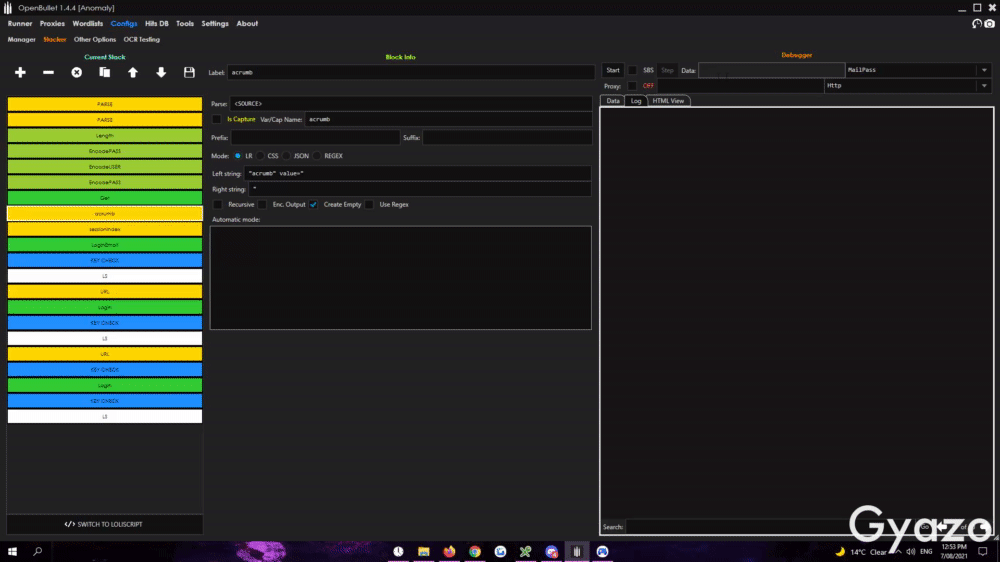Click the headset support icon at top right
The image size is (1000, 562).
click(976, 24)
